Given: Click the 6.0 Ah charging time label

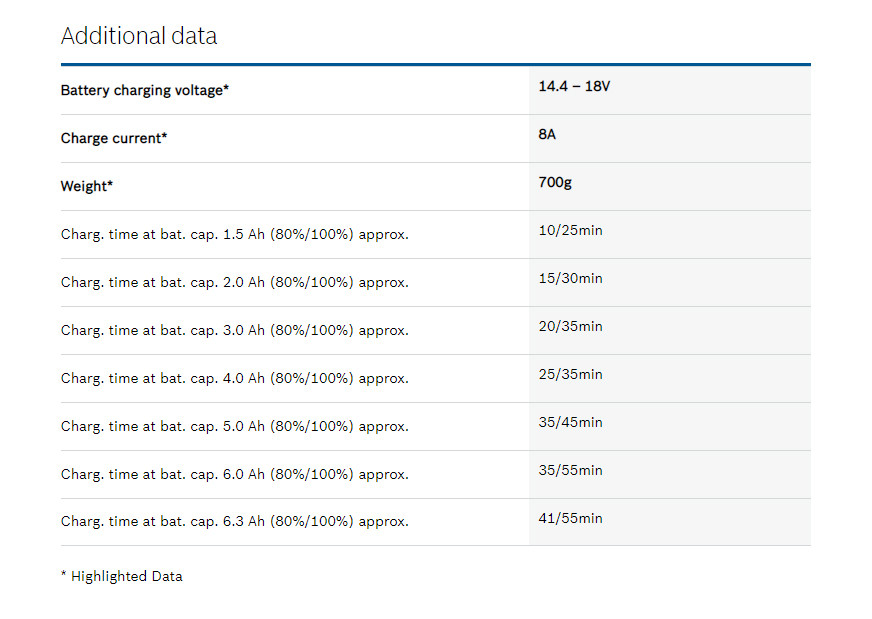Looking at the screenshot, I should [x=234, y=474].
